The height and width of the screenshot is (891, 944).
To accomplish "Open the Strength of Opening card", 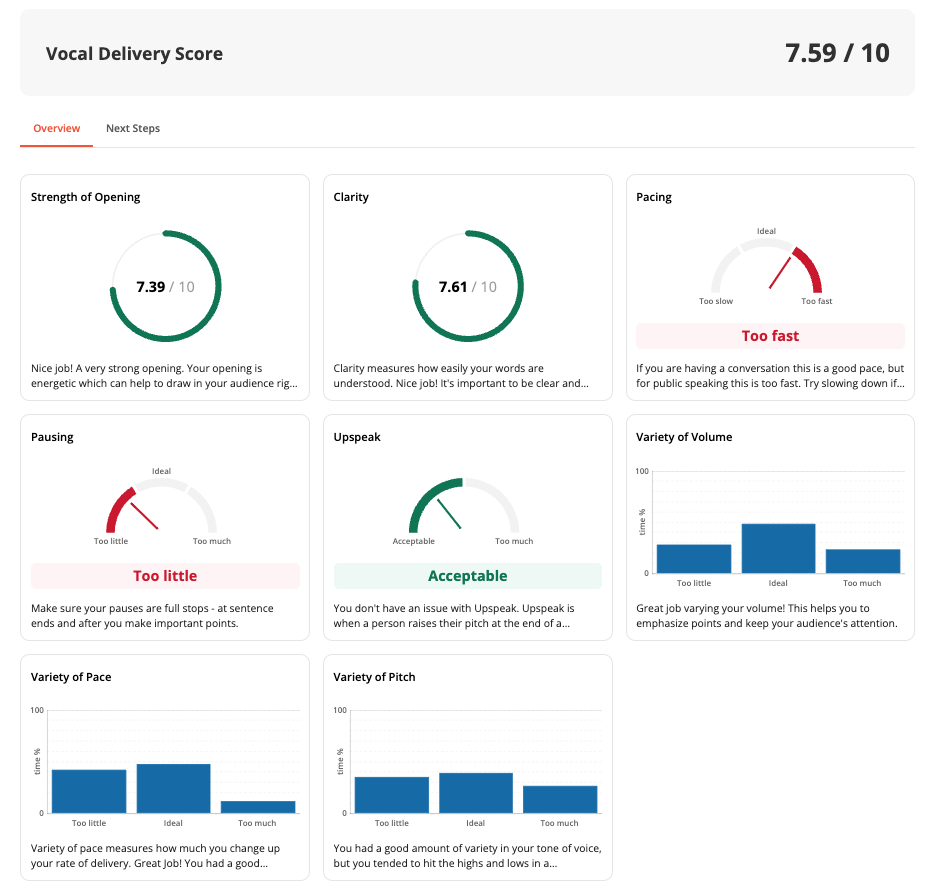I will [86, 197].
